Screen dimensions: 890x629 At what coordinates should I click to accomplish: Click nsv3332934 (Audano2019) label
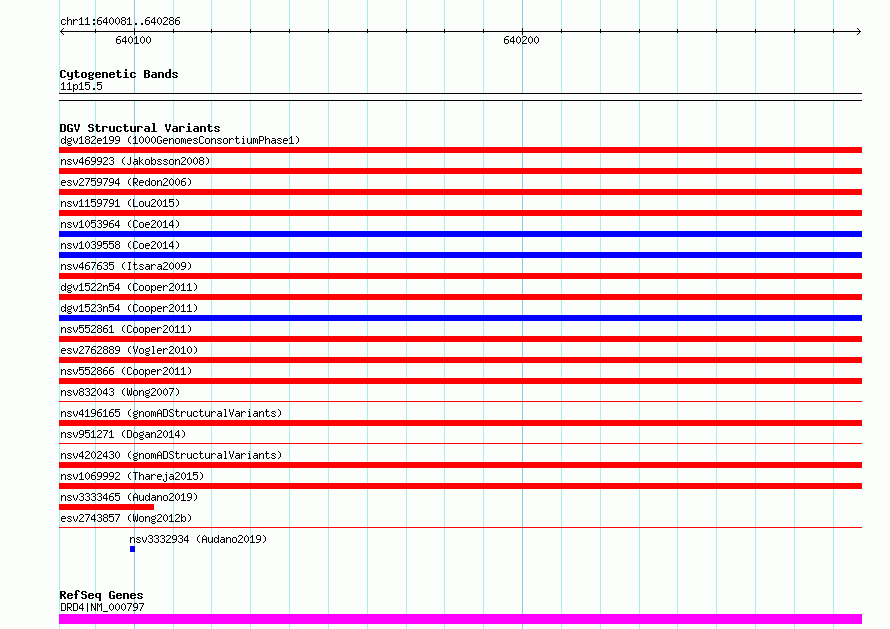[x=198, y=539]
